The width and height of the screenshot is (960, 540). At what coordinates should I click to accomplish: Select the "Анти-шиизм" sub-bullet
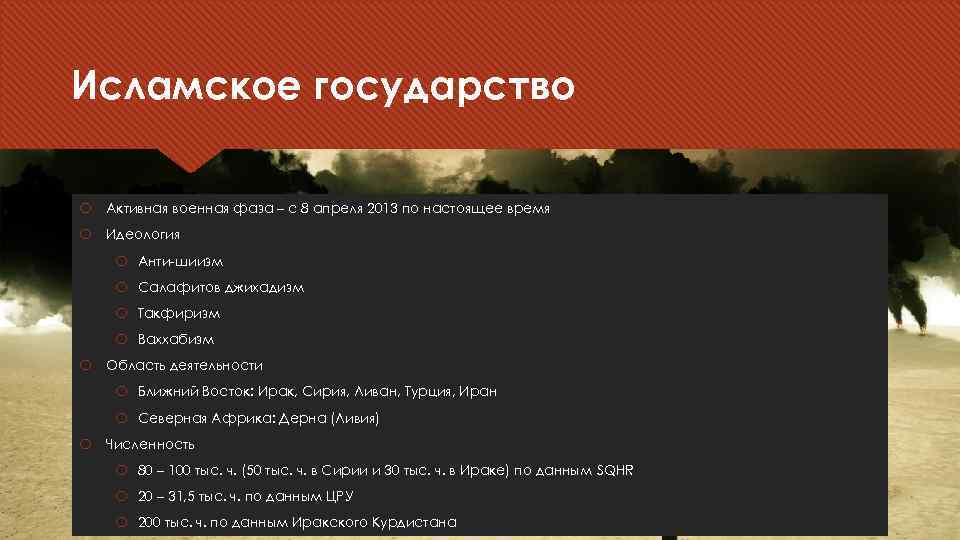[x=180, y=261]
